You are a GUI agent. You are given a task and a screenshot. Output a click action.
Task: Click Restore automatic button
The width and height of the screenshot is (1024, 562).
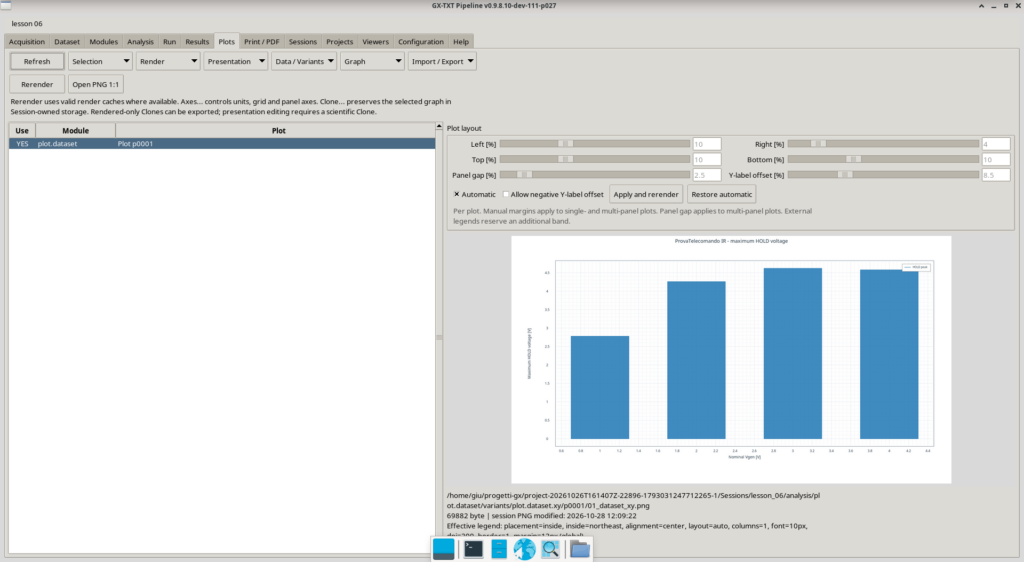click(x=722, y=195)
